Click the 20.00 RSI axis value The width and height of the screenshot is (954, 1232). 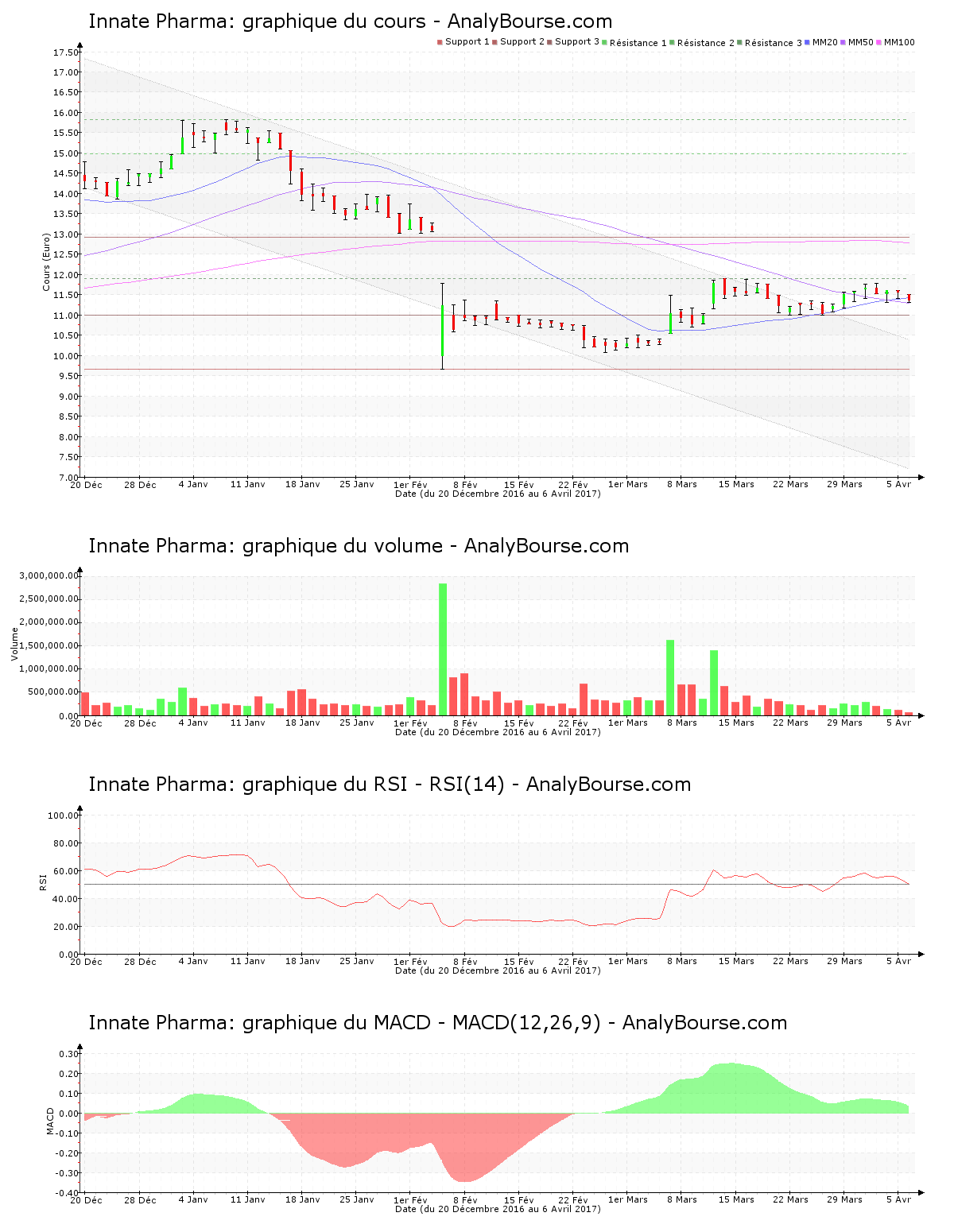(65, 927)
